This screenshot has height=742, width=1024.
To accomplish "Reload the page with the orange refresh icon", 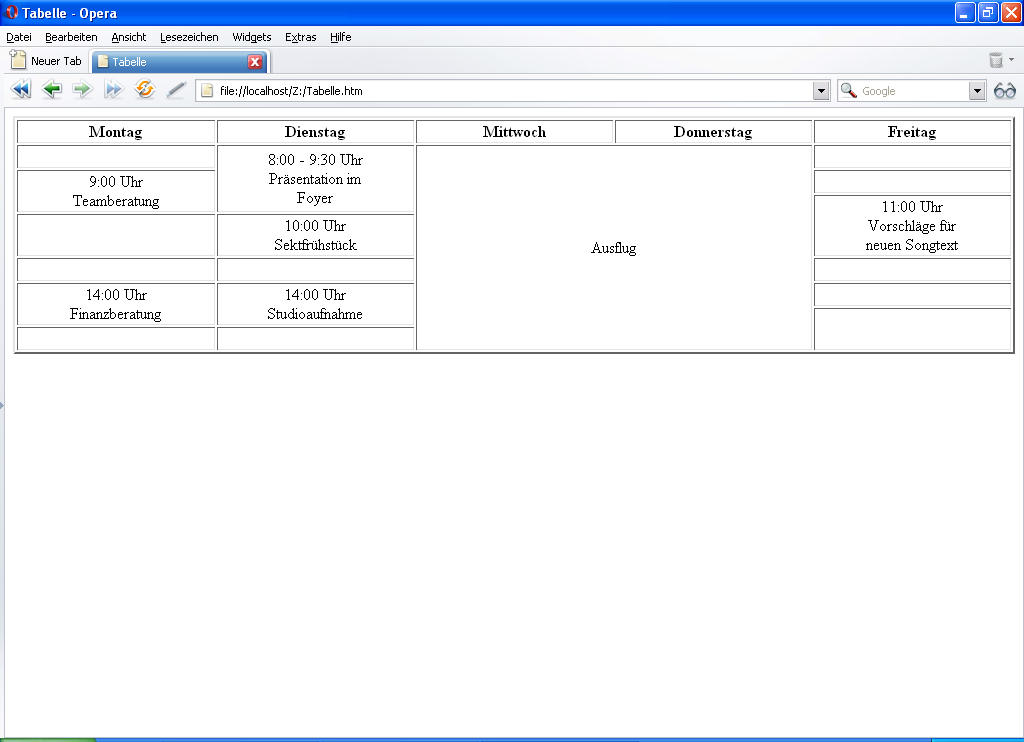I will pos(145,90).
